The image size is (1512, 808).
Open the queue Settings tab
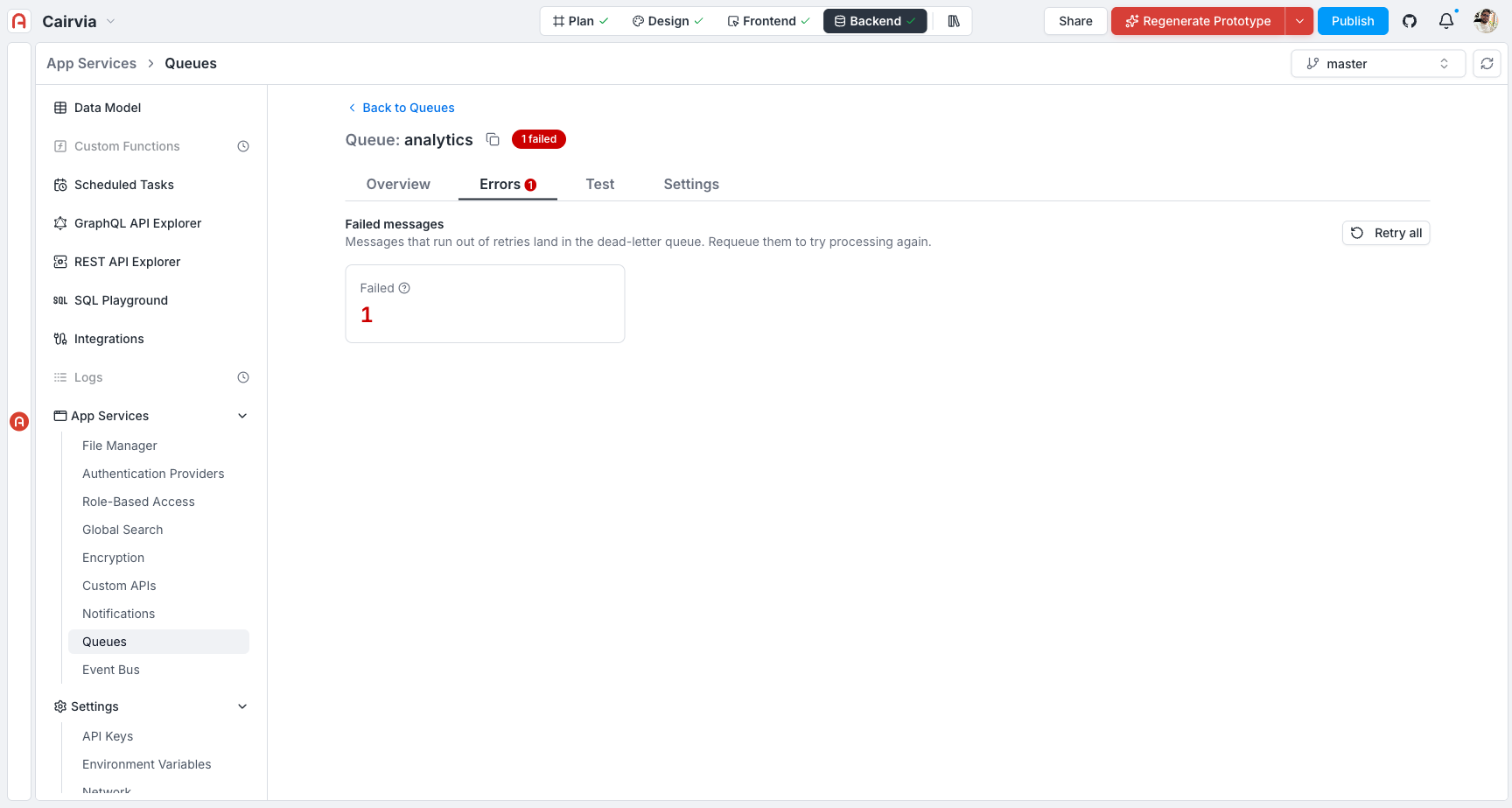click(x=691, y=184)
